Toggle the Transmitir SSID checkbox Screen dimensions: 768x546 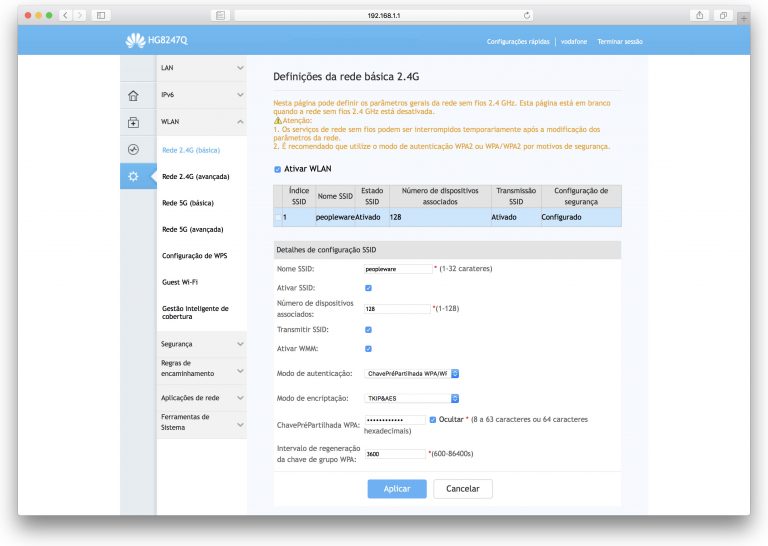click(369, 329)
